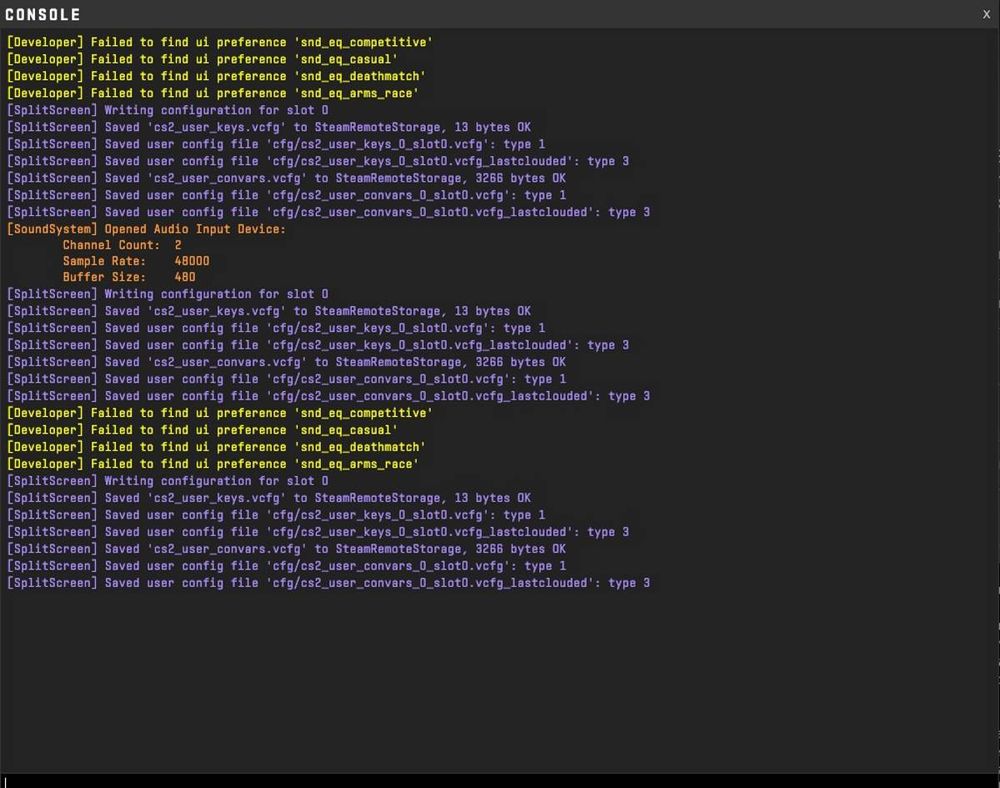Viewport: 1000px width, 788px height.
Task: Select the first 'snd_eq_deathmatch' warning line
Action: 216,76
